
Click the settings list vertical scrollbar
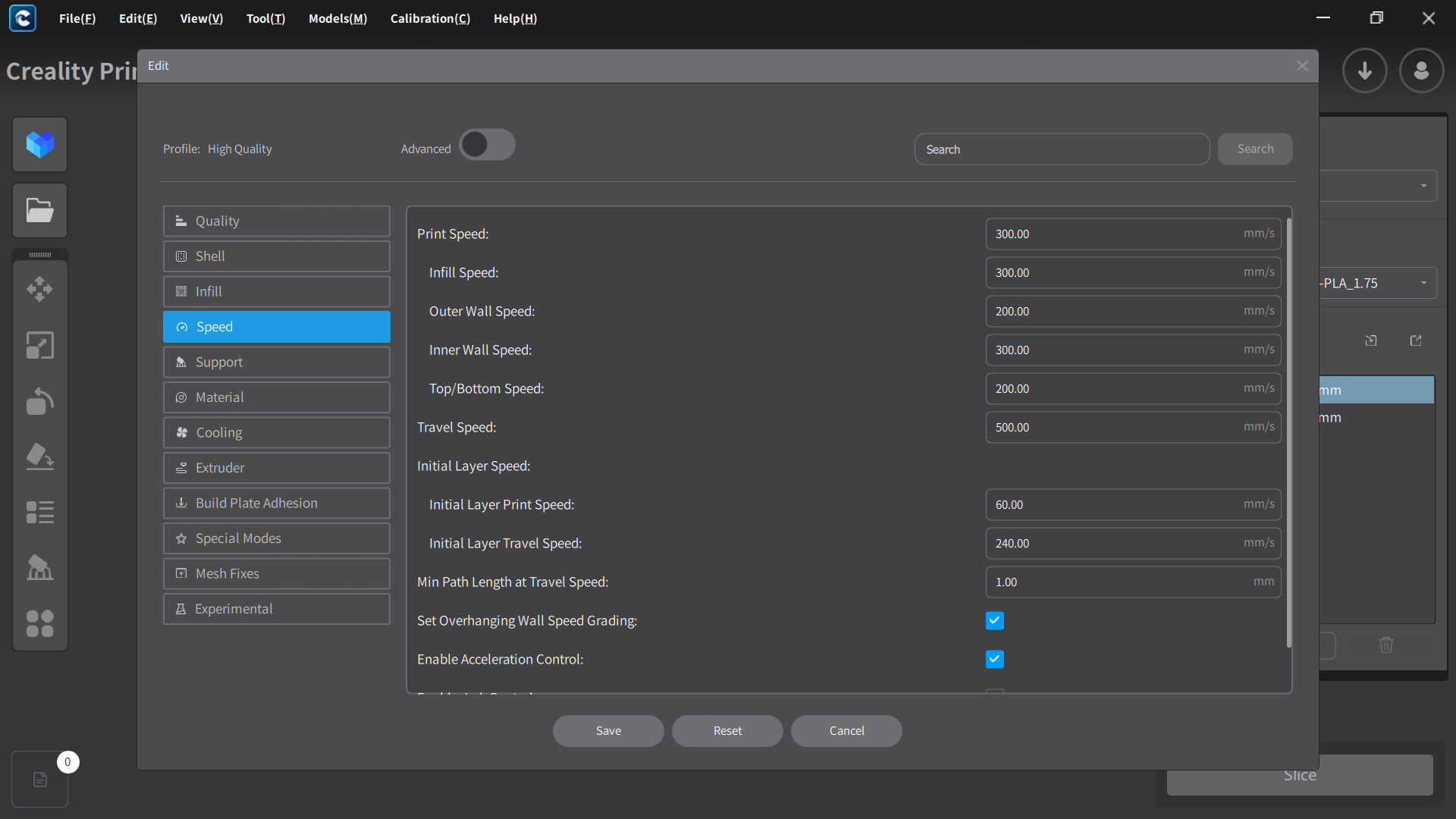1289,432
